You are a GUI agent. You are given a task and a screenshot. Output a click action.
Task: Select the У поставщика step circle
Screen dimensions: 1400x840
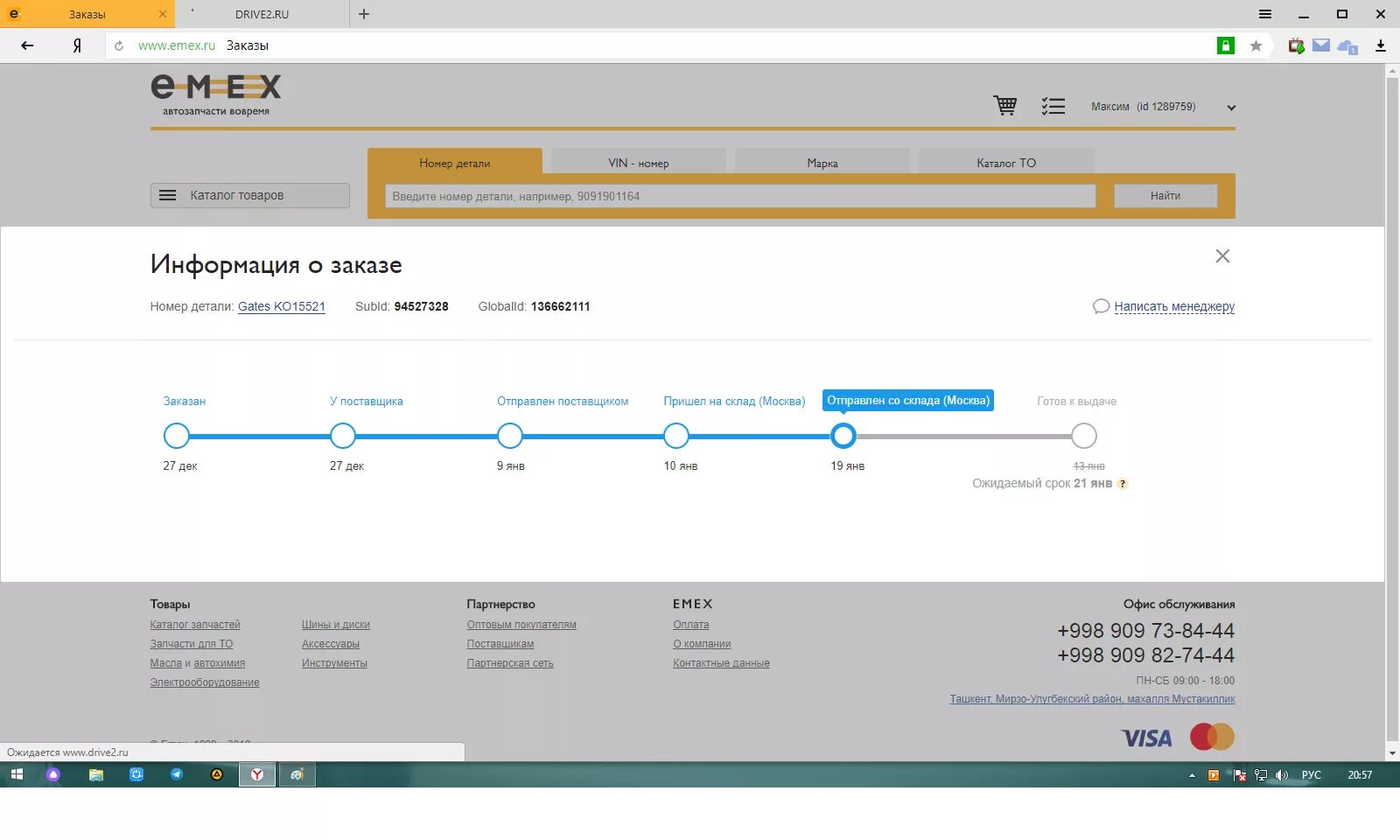pyautogui.click(x=343, y=436)
